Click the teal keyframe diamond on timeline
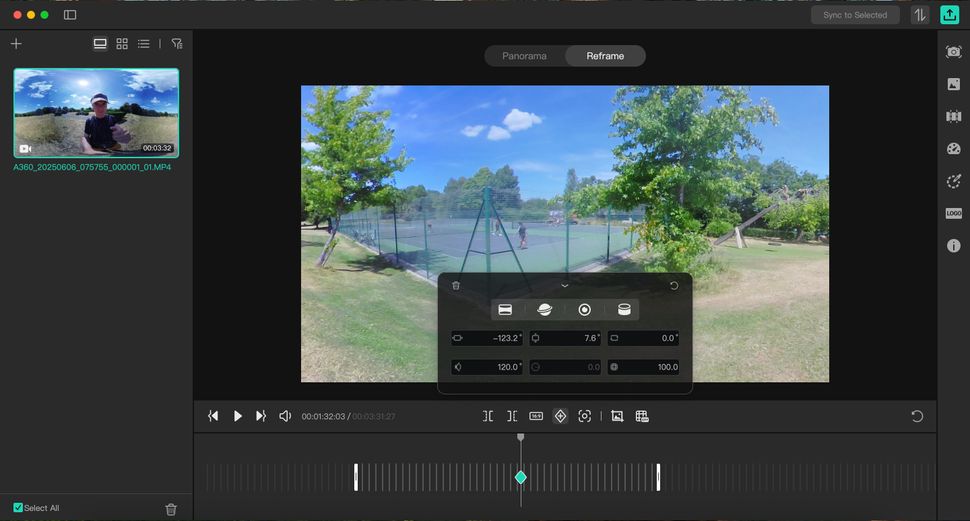The width and height of the screenshot is (970, 521). coord(521,477)
